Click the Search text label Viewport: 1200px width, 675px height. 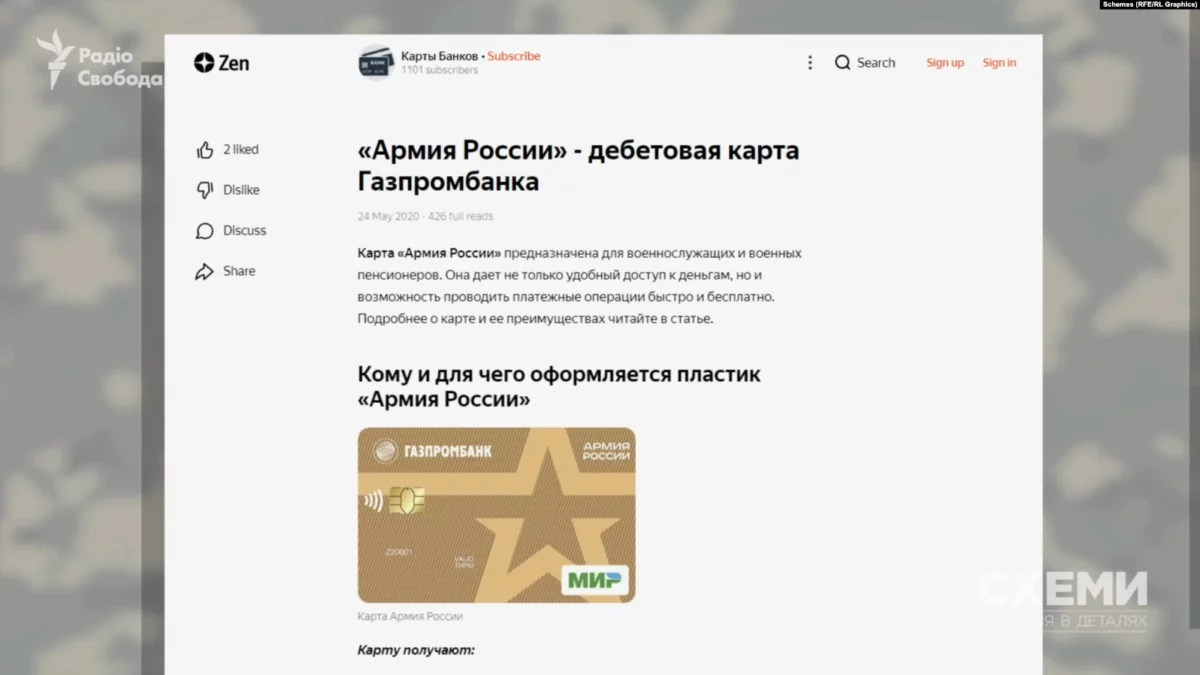pyautogui.click(x=876, y=62)
